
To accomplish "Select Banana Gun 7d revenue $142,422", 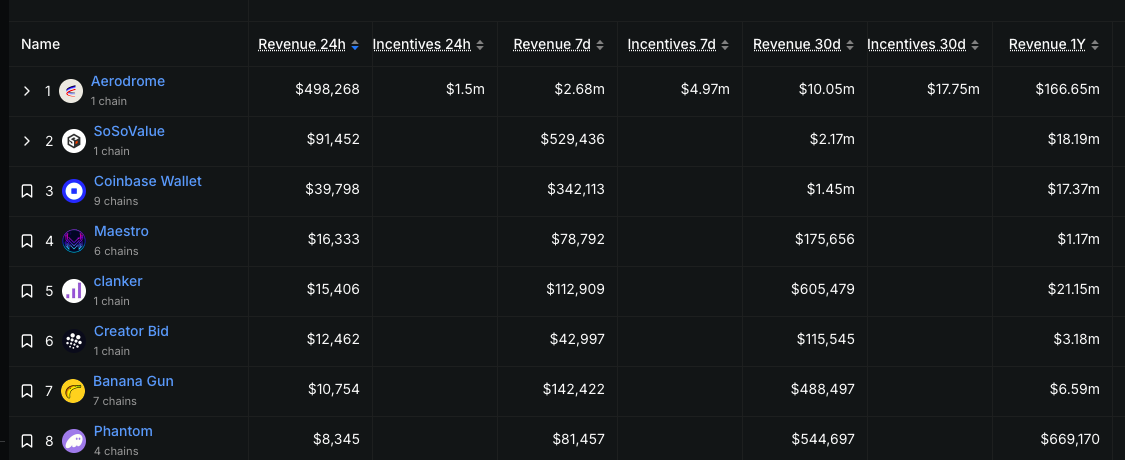I will (x=574, y=389).
